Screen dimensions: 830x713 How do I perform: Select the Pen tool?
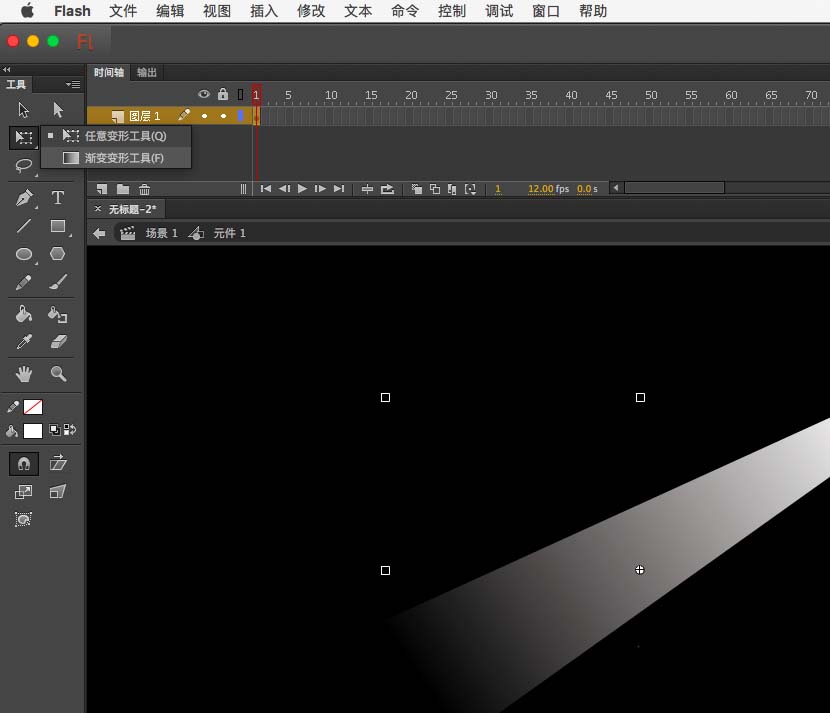point(24,198)
